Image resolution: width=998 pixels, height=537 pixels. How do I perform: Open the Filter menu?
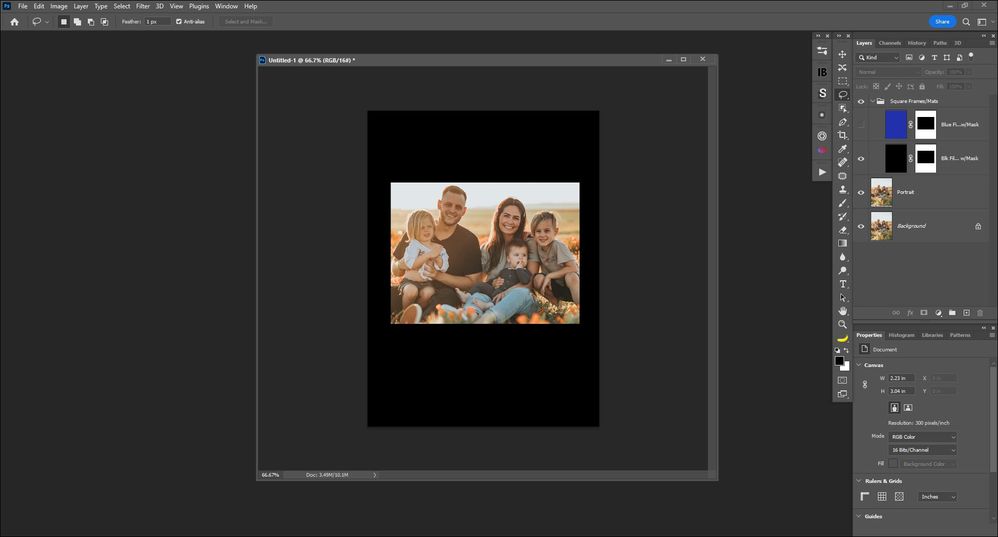click(143, 6)
